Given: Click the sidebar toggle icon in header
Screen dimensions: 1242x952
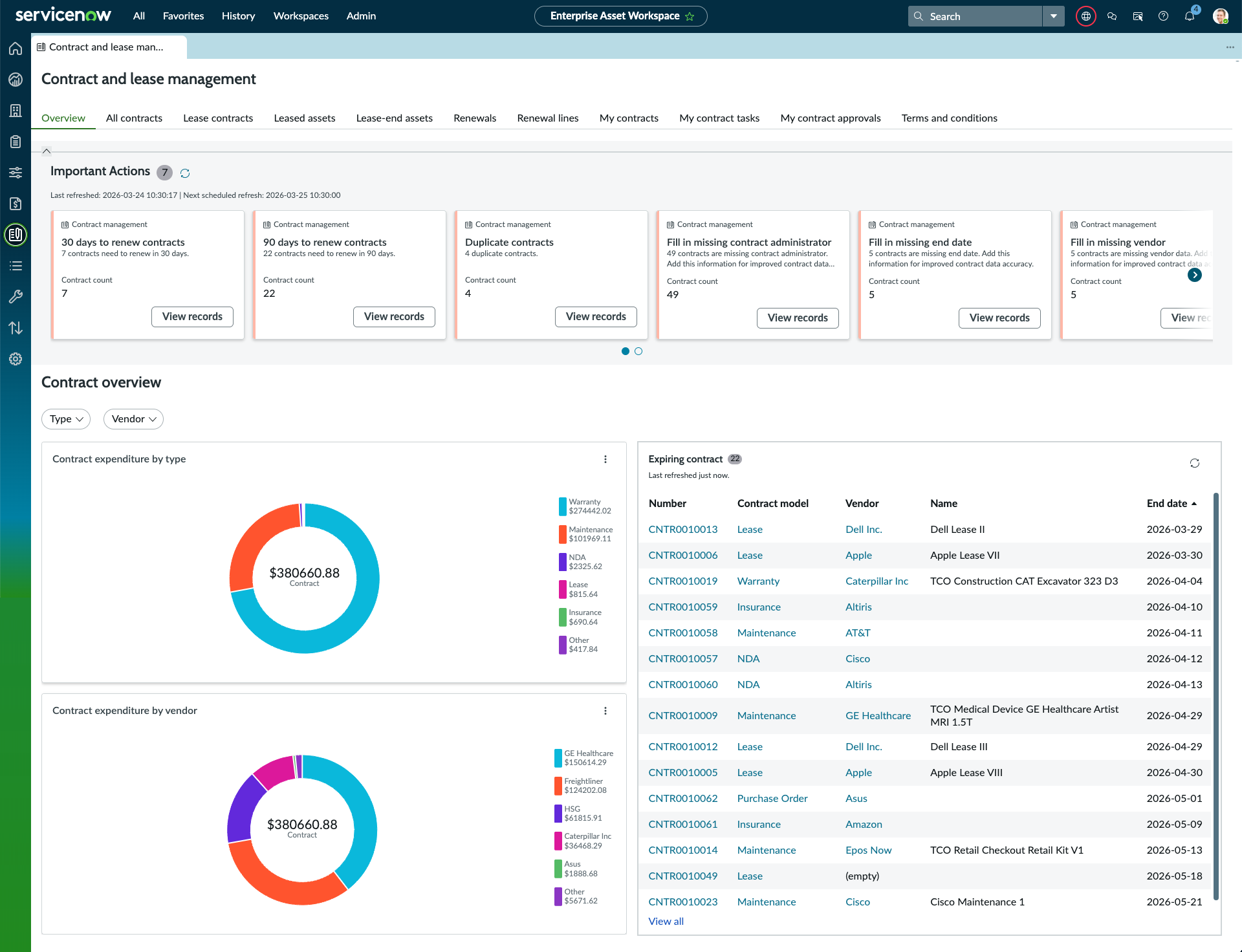Looking at the screenshot, I should (x=1138, y=16).
